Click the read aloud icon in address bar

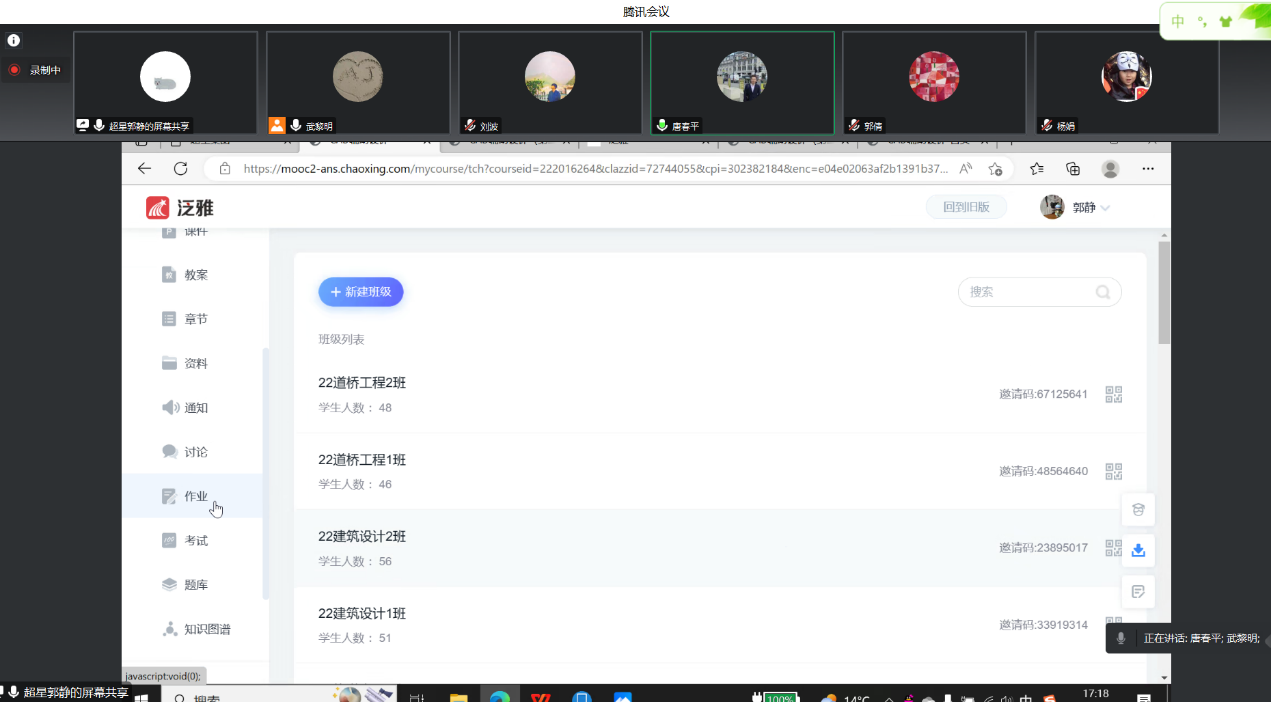(966, 169)
